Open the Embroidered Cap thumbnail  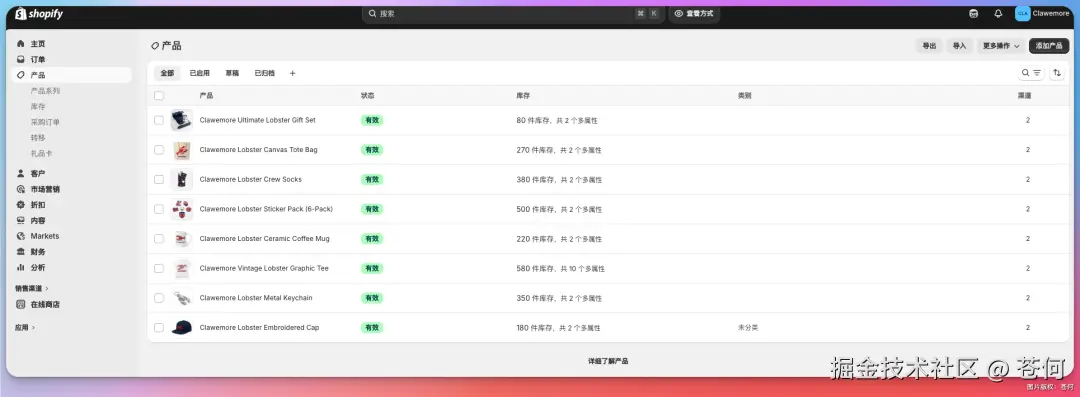click(x=181, y=327)
